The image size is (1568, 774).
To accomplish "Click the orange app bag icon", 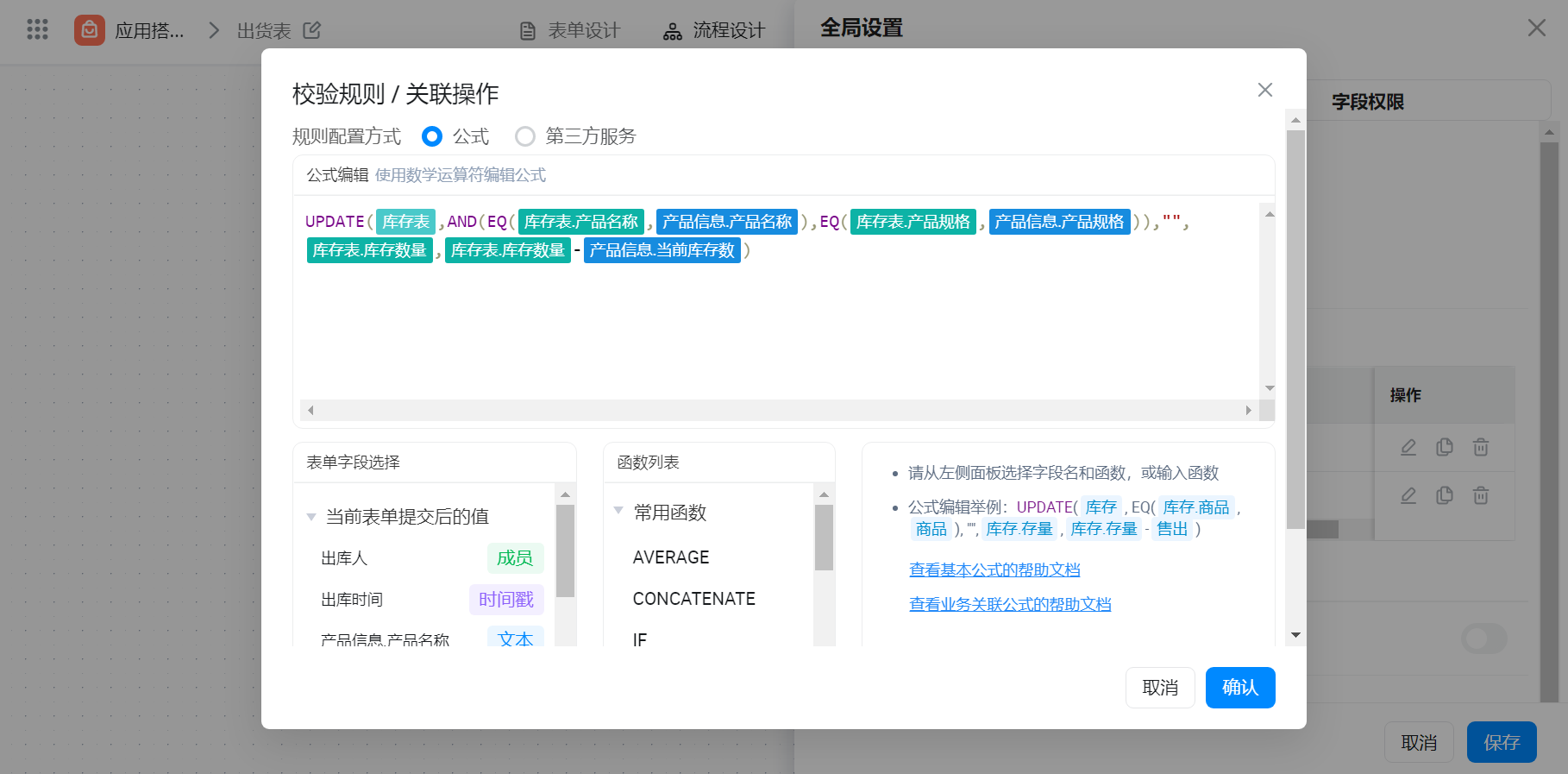I will [90, 30].
